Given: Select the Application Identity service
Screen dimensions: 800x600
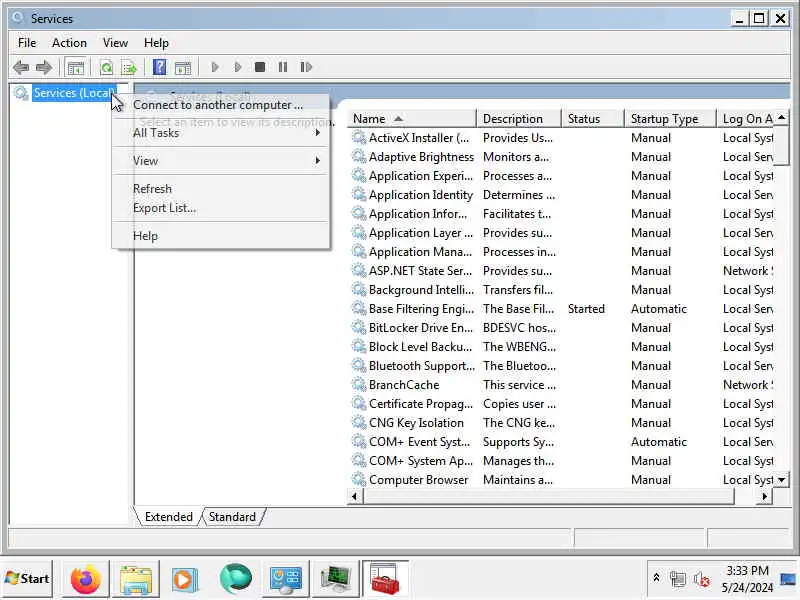Looking at the screenshot, I should click(561, 195).
